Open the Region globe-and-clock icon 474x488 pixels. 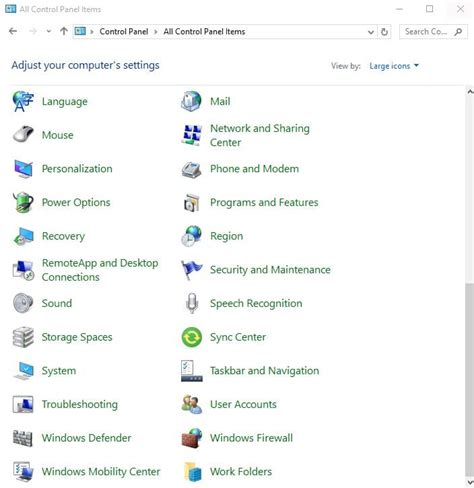point(191,236)
